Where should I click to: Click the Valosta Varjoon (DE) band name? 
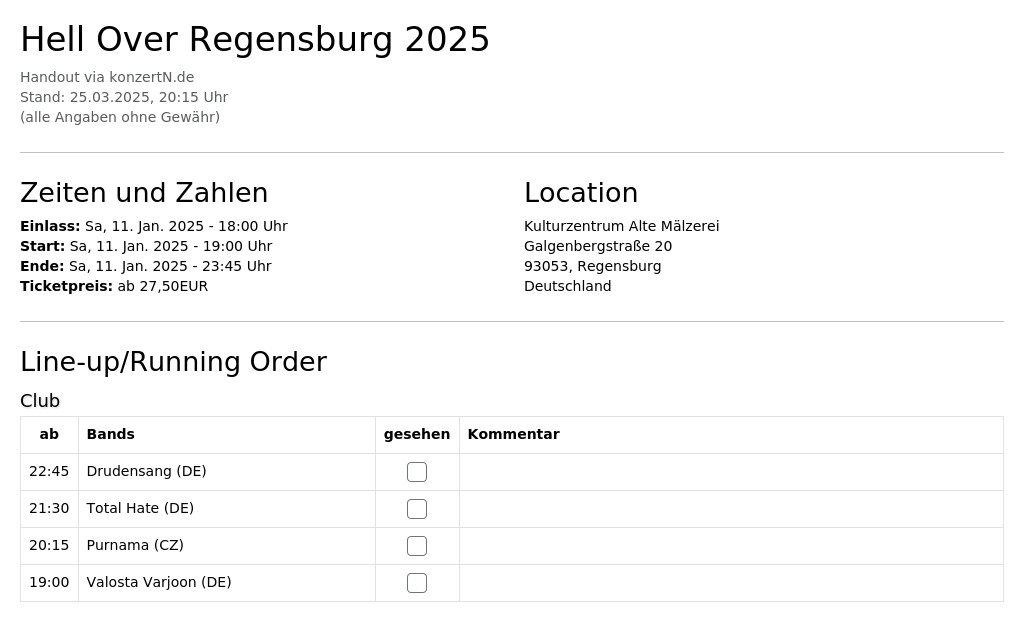pos(159,582)
